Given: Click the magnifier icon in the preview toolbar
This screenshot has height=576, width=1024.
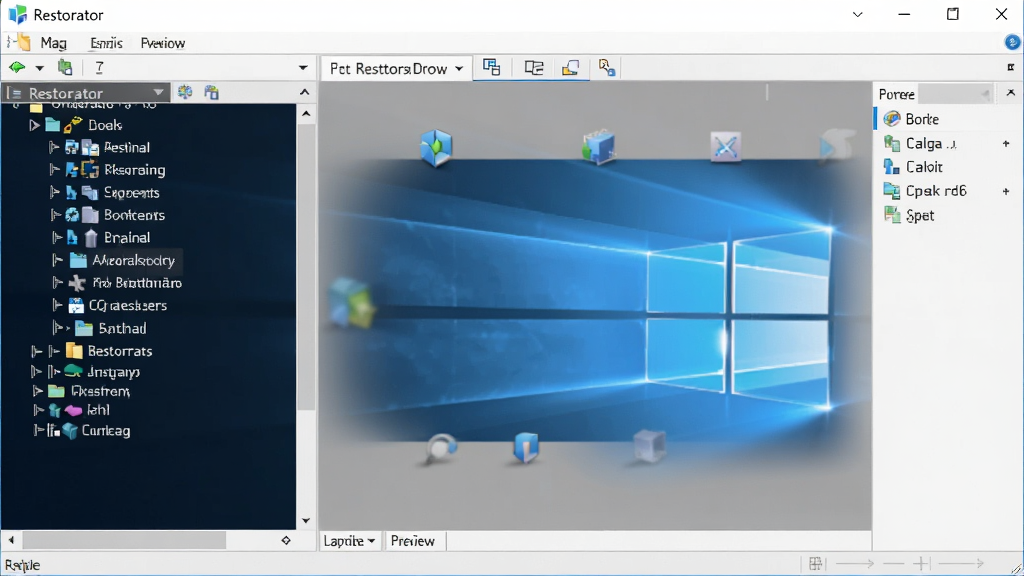Looking at the screenshot, I should [x=607, y=67].
